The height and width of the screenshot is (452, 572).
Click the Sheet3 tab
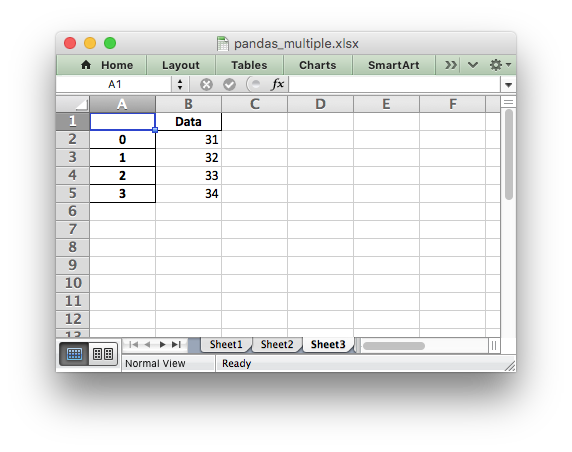point(328,344)
